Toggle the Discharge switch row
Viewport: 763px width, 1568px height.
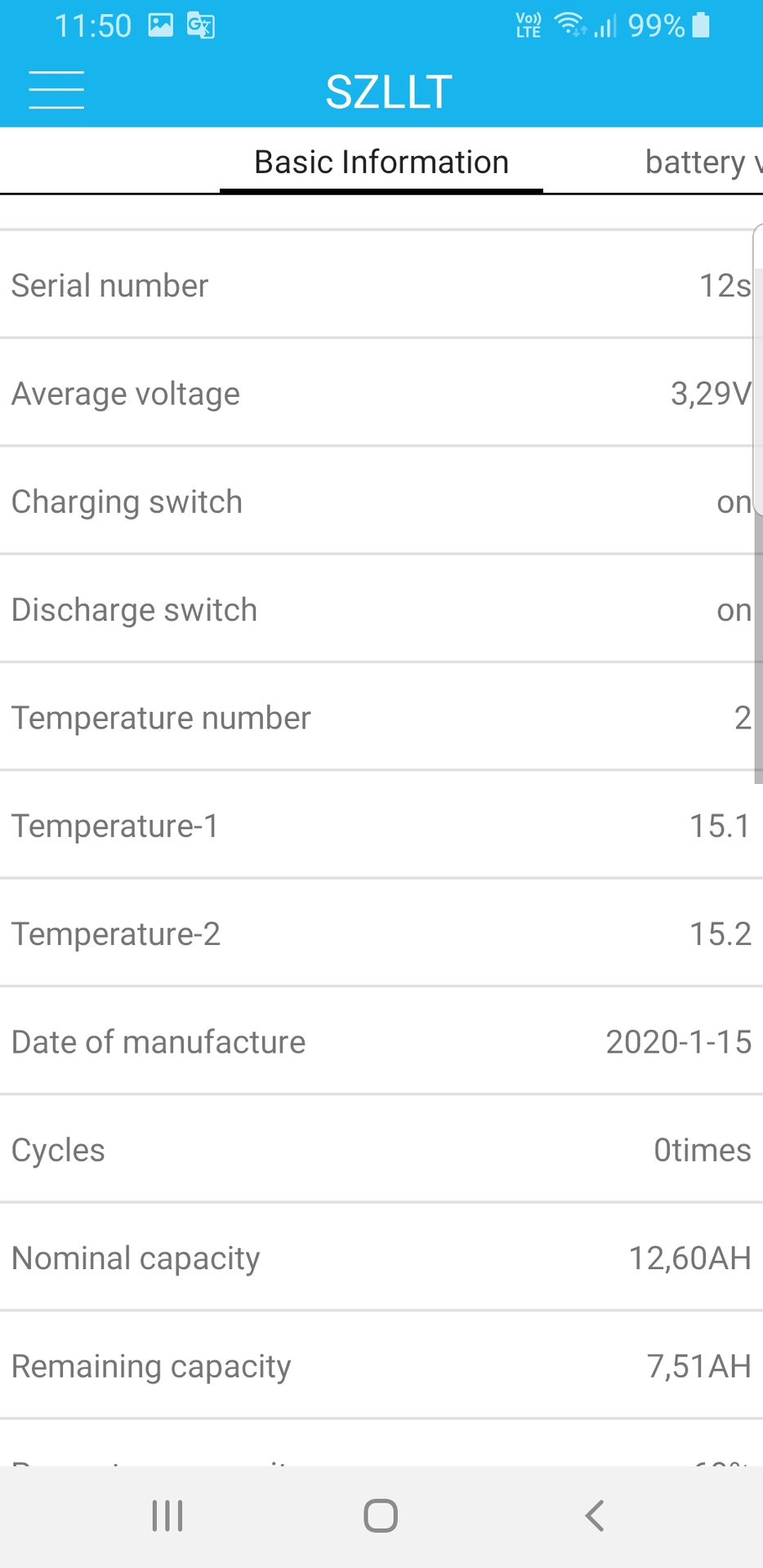(x=376, y=610)
